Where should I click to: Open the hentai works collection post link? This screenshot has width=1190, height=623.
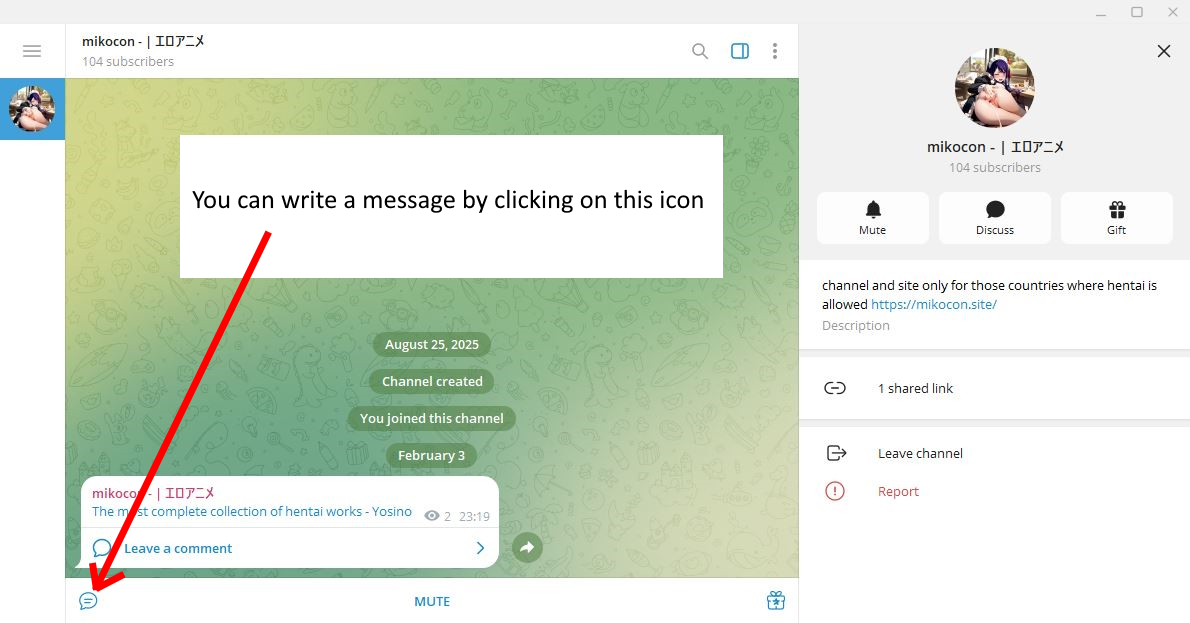[x=251, y=511]
